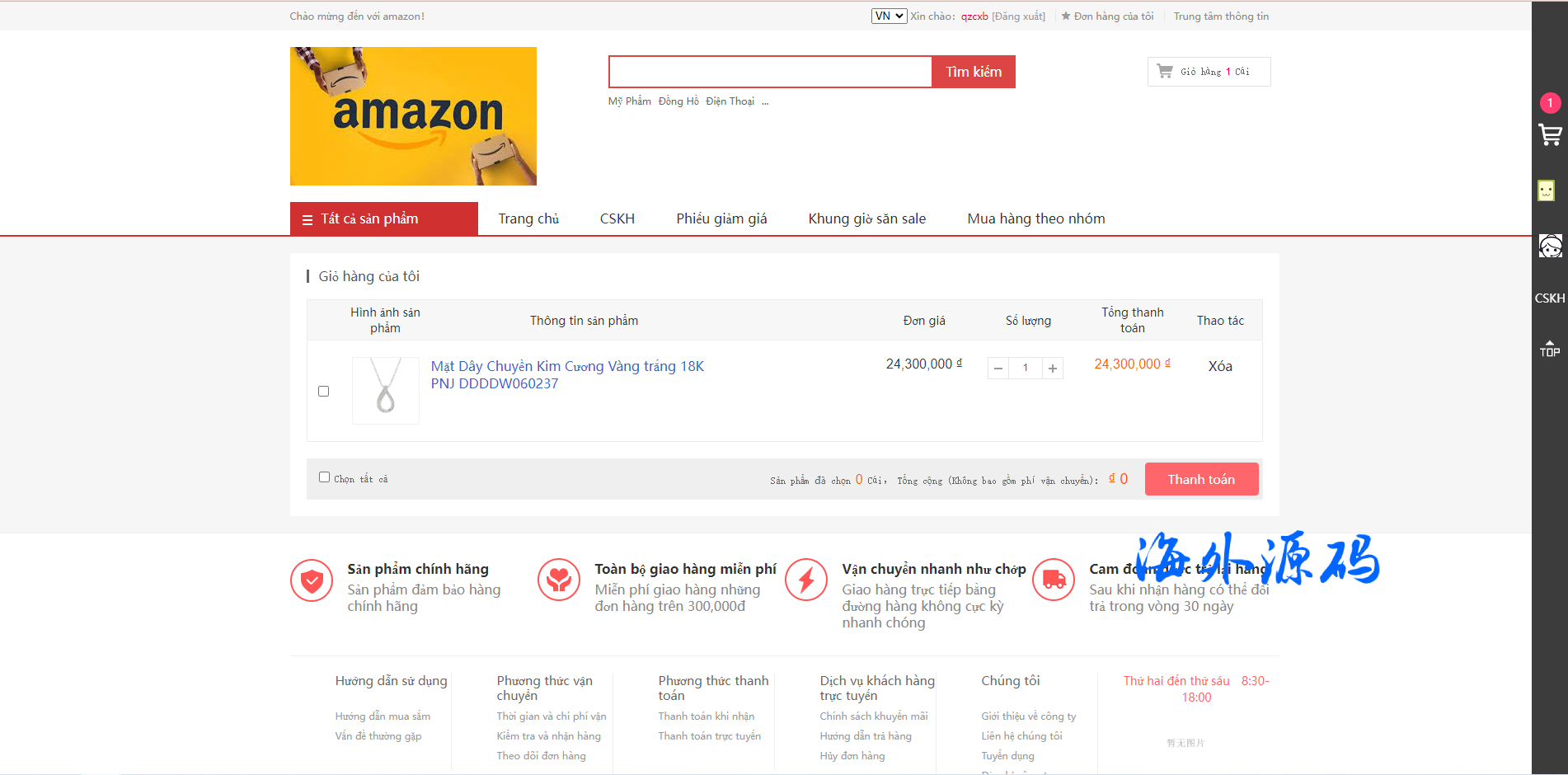Click Xóa to remove the necklace item
The width and height of the screenshot is (1568, 775).
click(x=1220, y=366)
